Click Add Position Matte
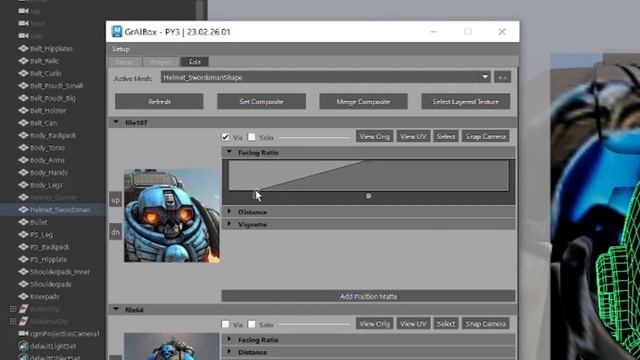The image size is (640, 360). point(368,296)
